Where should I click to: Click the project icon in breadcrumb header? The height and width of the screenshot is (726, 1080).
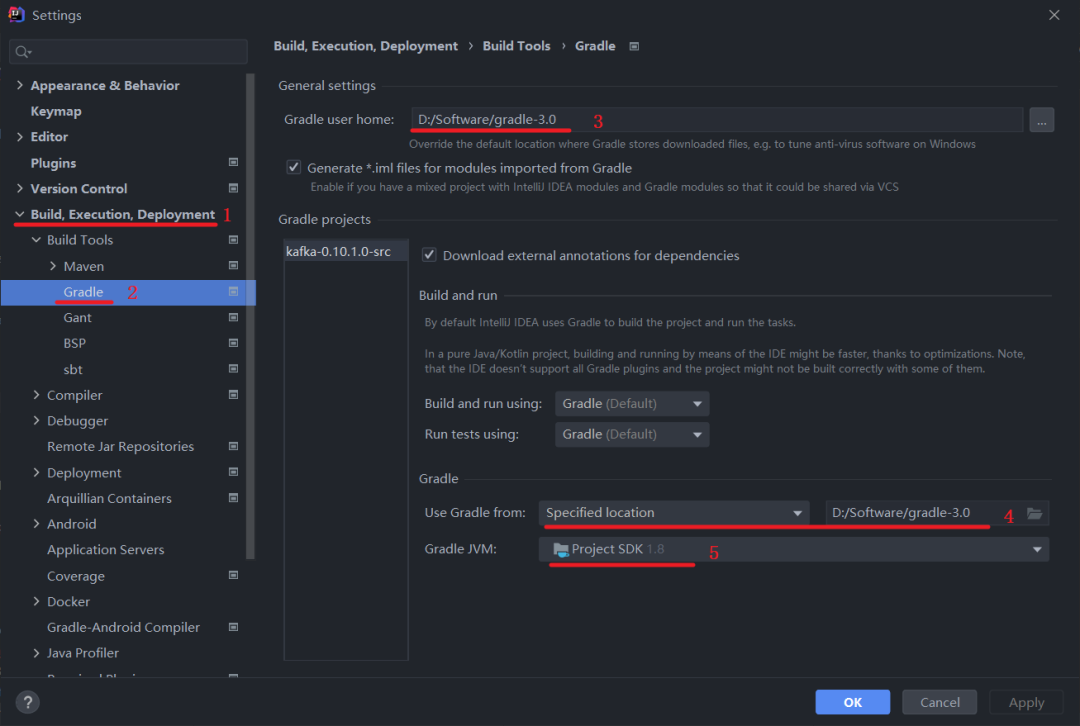click(634, 46)
